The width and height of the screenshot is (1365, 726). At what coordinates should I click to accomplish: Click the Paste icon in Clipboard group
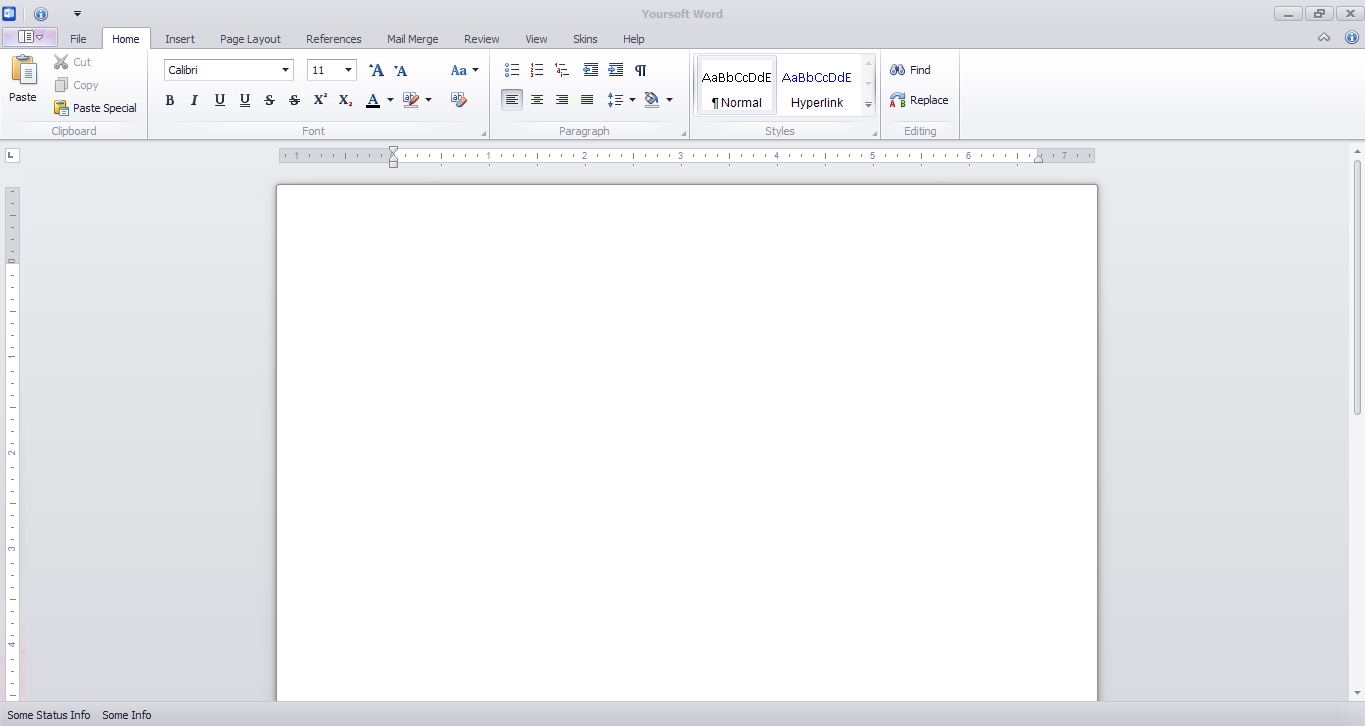(23, 78)
